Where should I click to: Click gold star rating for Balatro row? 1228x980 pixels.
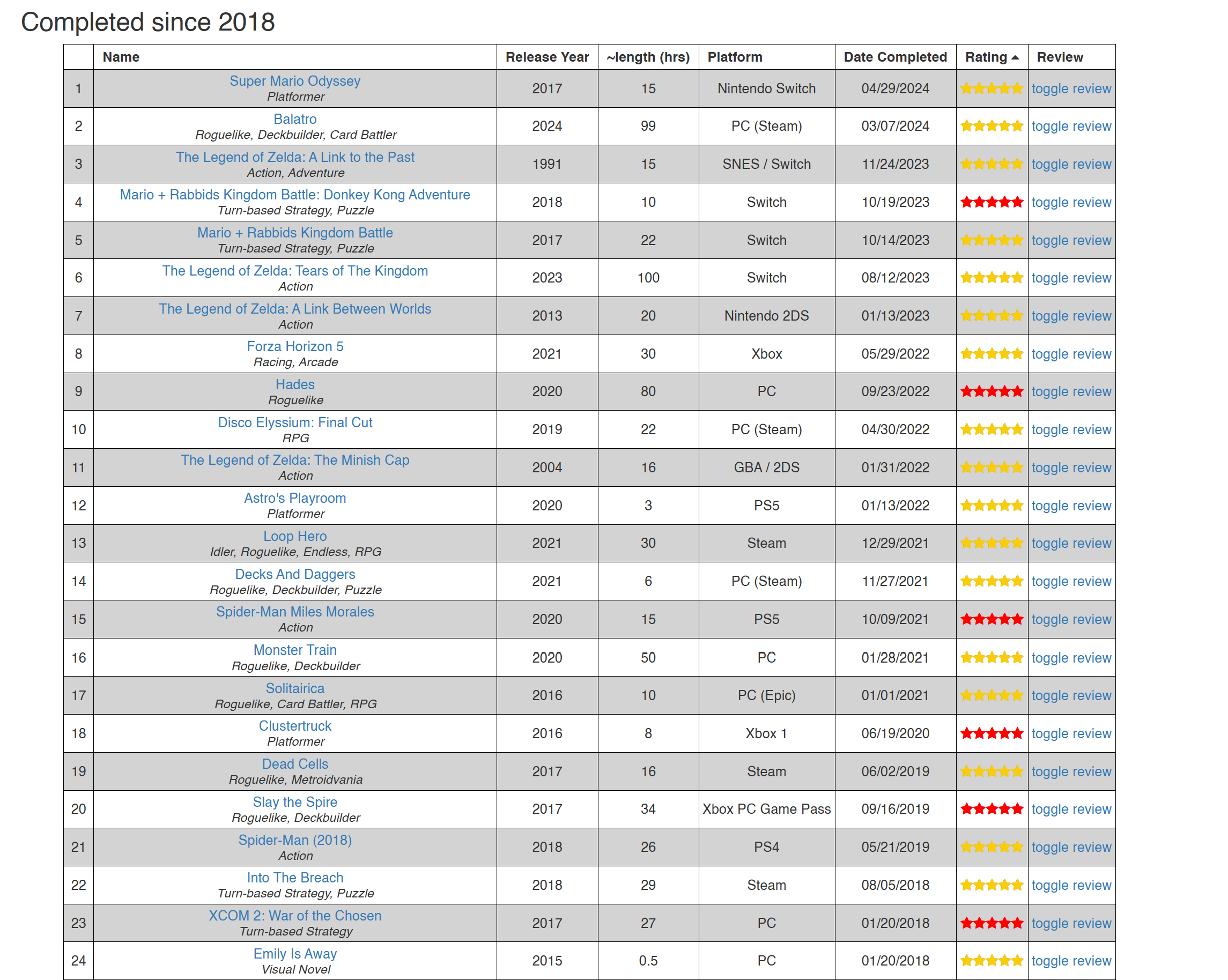click(991, 126)
